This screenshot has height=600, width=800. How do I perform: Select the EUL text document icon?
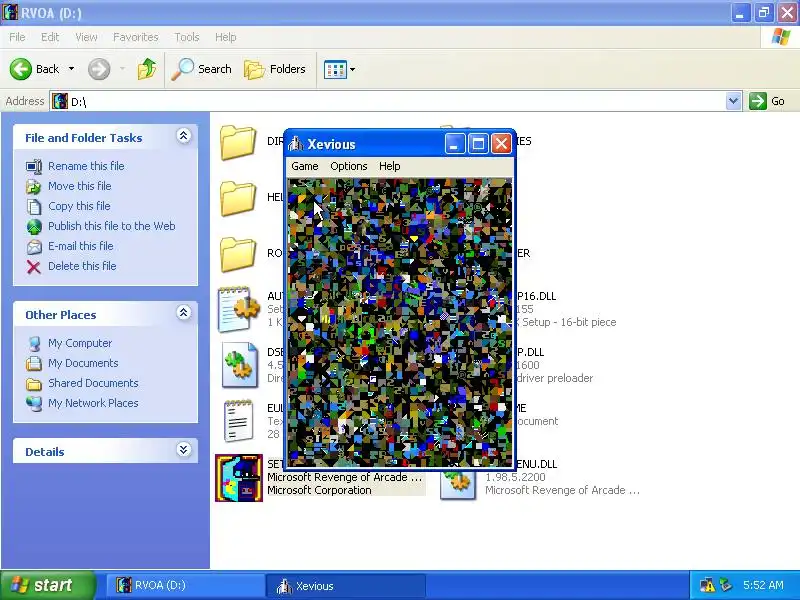(239, 421)
